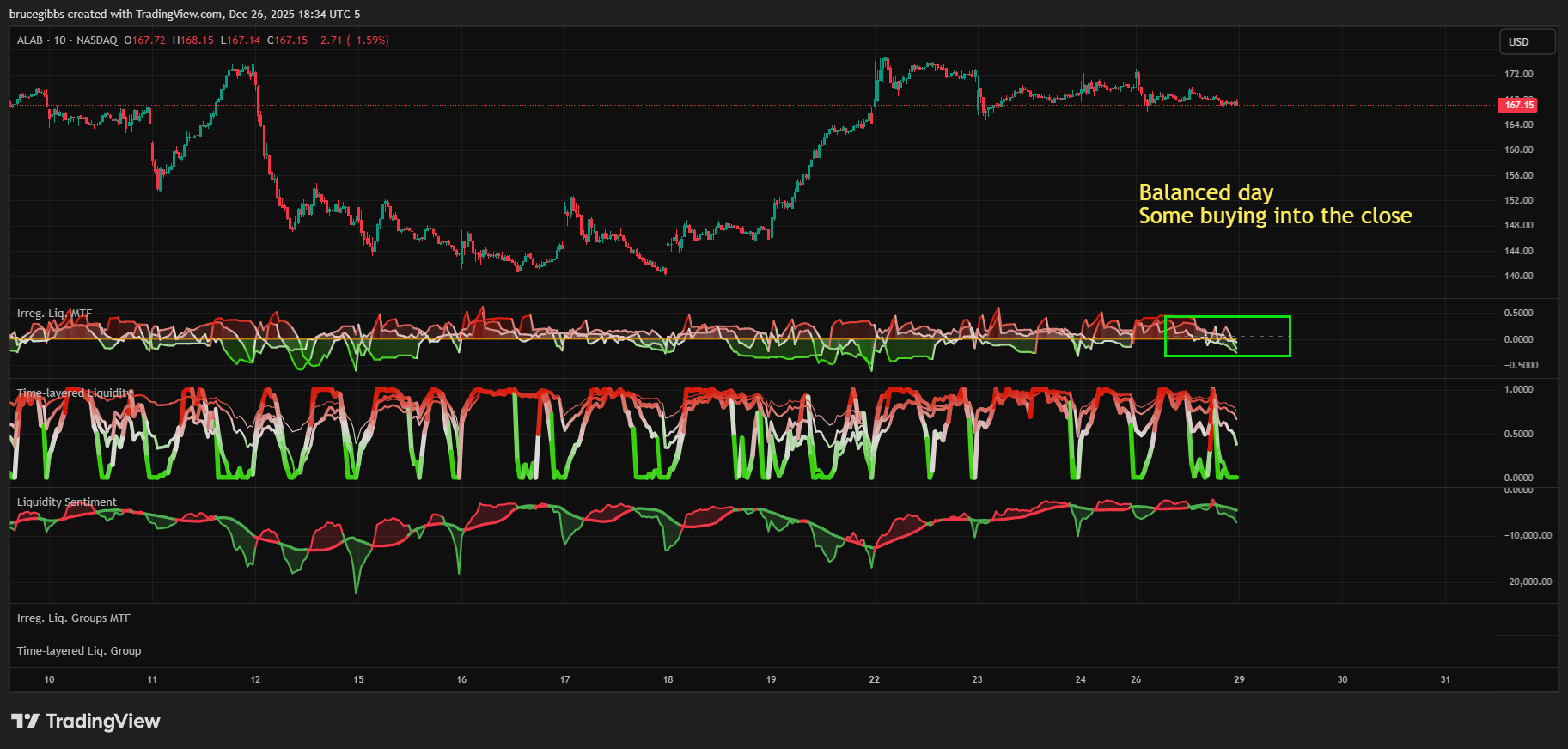Select the 'Balanced day' text annotation
Image resolution: width=1568 pixels, height=749 pixels.
pyautogui.click(x=1205, y=192)
